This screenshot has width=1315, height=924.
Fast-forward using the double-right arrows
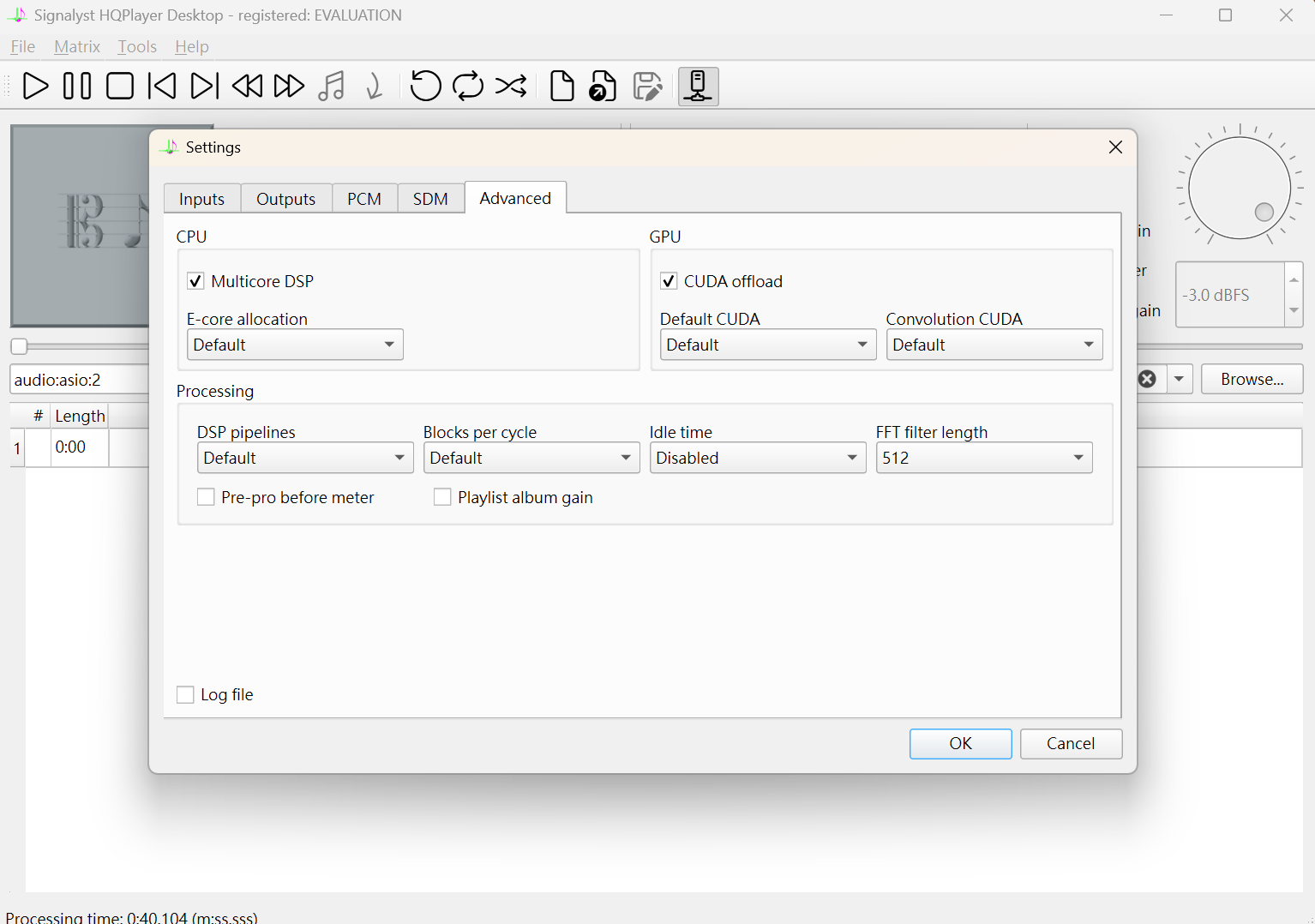pyautogui.click(x=289, y=87)
